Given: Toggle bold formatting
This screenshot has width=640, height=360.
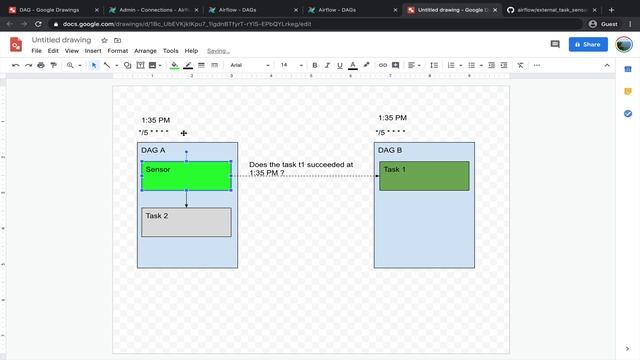Looking at the screenshot, I should point(315,65).
